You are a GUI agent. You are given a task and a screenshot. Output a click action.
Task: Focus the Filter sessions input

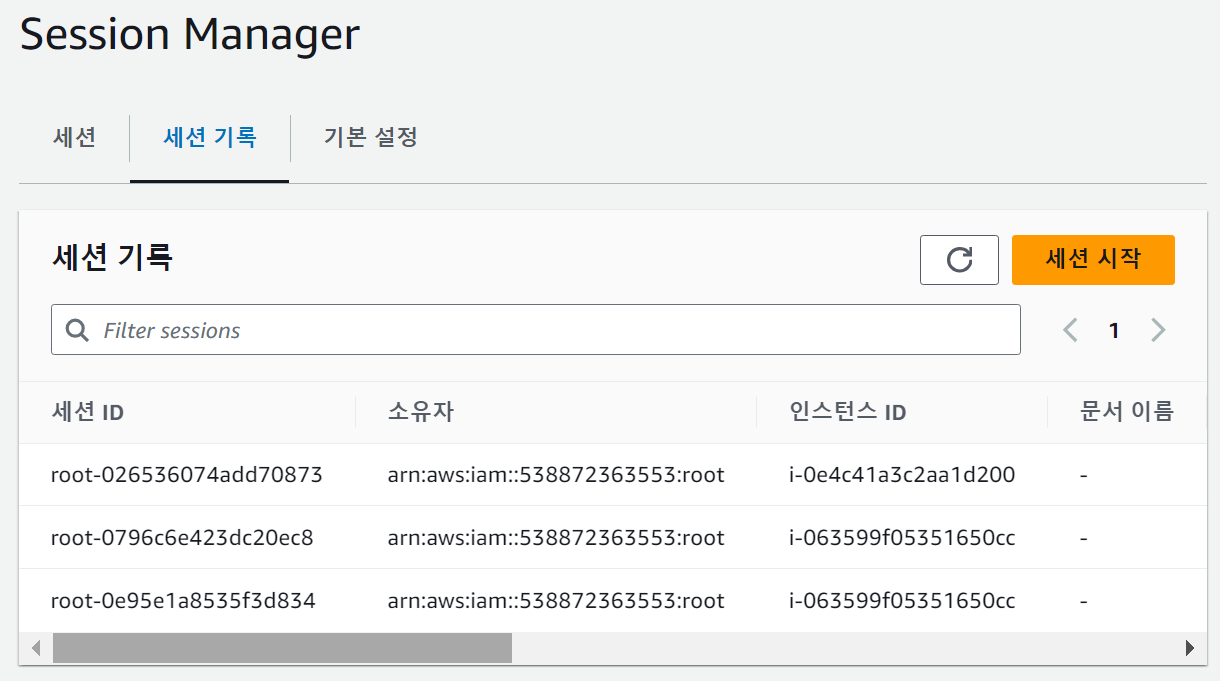coord(536,330)
